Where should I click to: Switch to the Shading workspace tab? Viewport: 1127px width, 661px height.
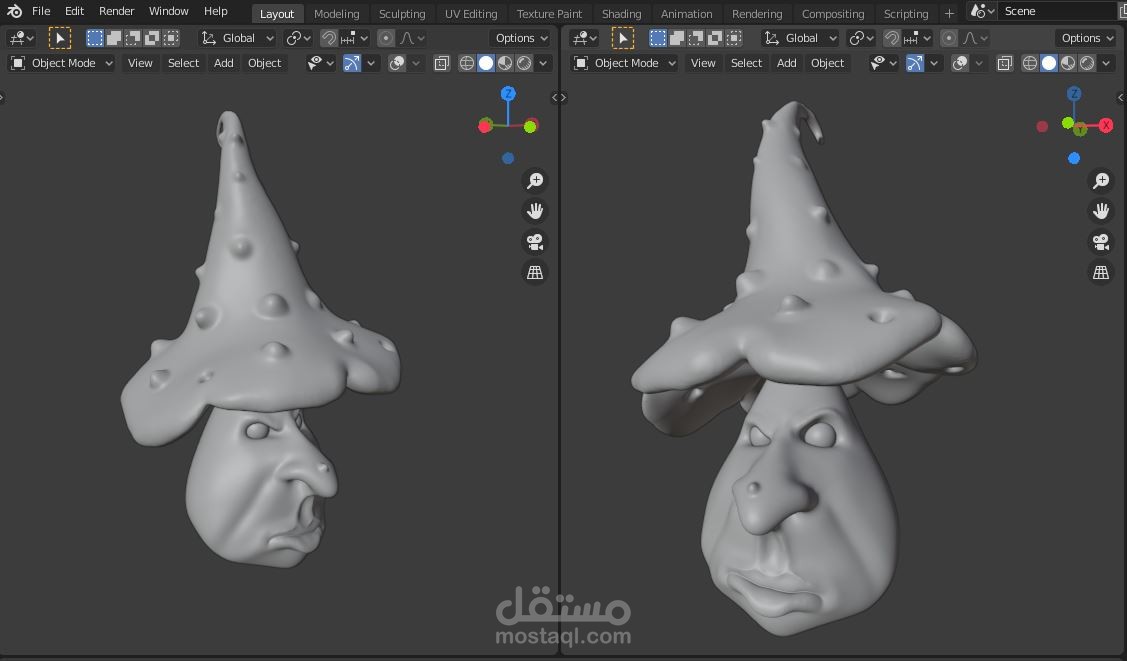(621, 14)
